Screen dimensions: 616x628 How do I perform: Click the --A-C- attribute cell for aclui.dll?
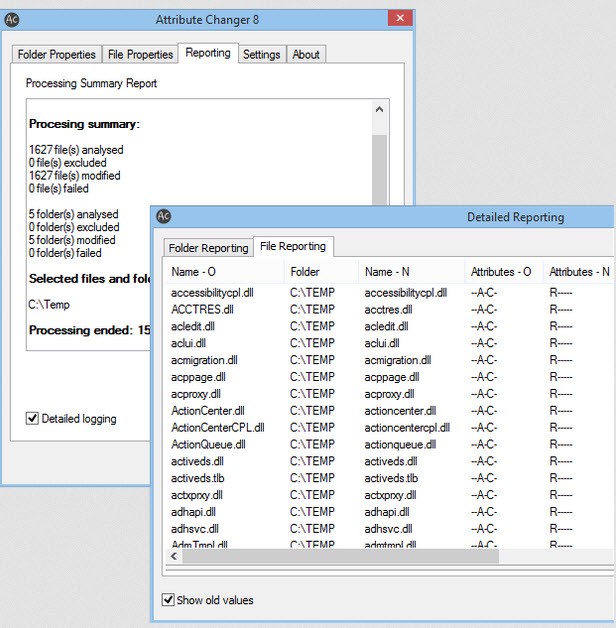[484, 343]
